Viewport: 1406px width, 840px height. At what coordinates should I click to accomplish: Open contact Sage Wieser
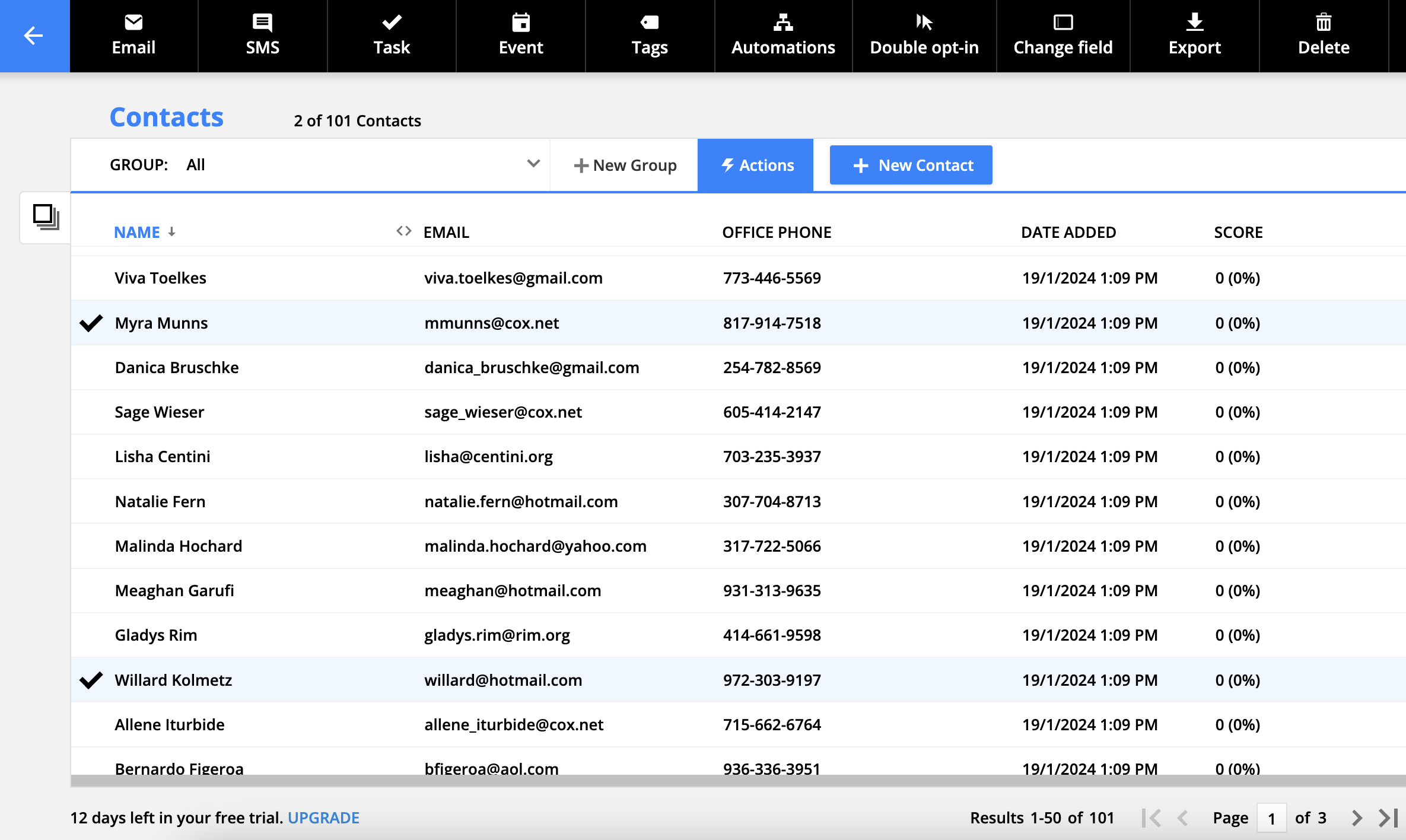159,412
